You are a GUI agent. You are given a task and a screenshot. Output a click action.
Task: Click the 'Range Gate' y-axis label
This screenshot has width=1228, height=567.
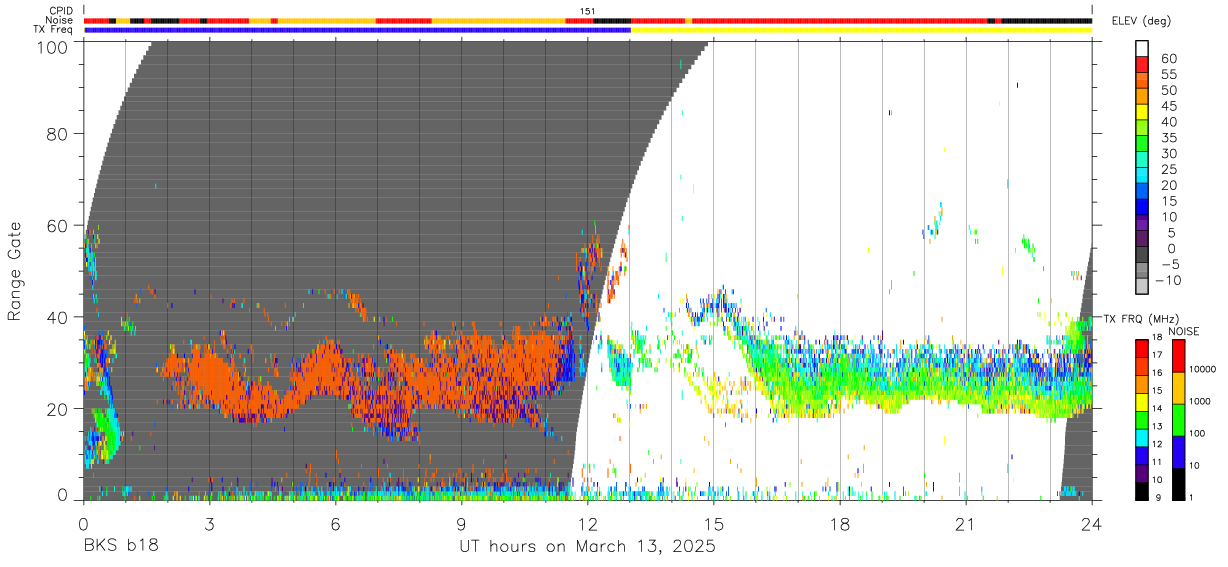[15, 271]
